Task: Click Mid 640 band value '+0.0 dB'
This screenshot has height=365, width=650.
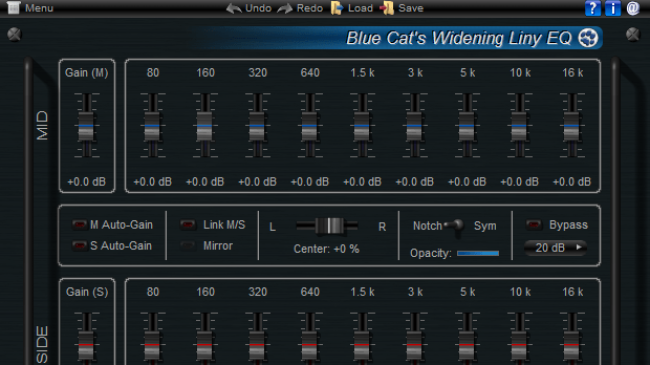Action: coord(310,182)
